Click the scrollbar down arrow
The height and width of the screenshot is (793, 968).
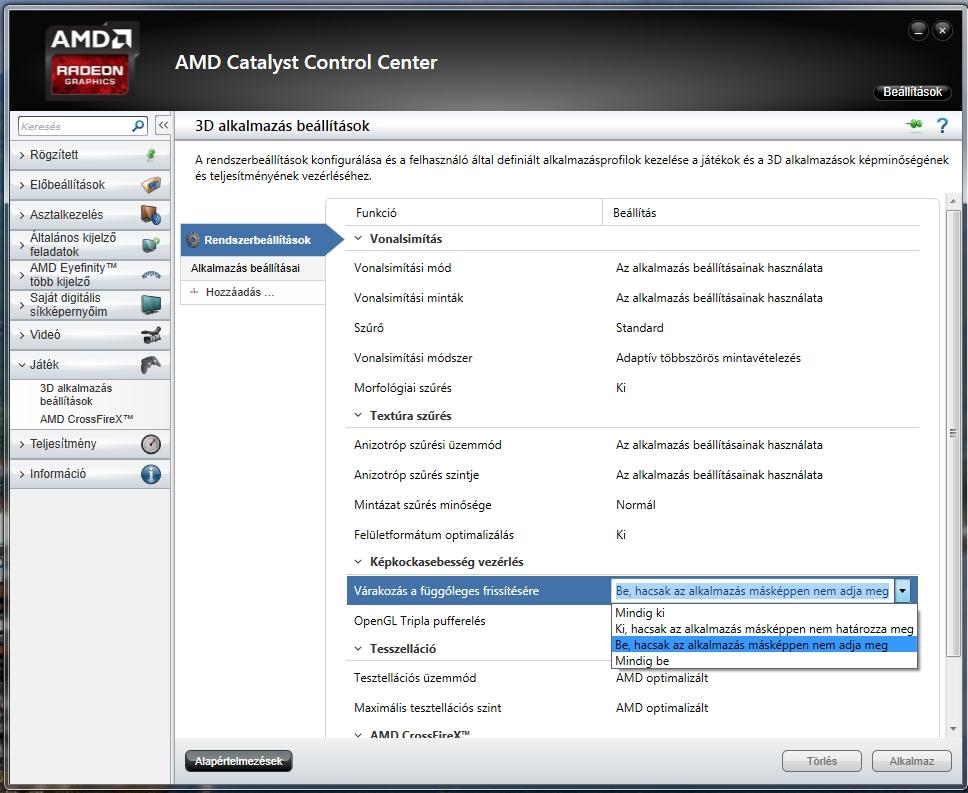(x=953, y=729)
